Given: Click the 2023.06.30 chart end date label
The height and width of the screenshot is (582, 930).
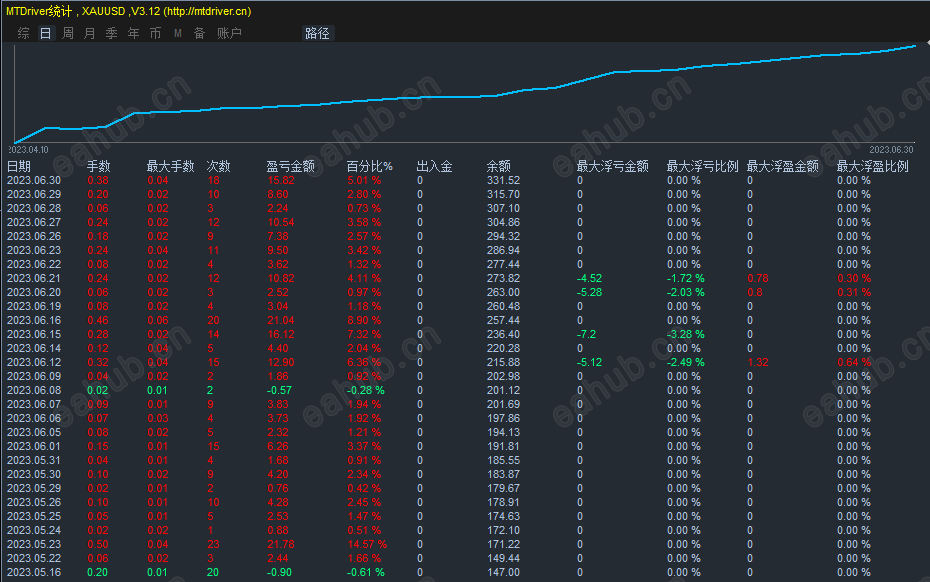Looking at the screenshot, I should tap(891, 150).
